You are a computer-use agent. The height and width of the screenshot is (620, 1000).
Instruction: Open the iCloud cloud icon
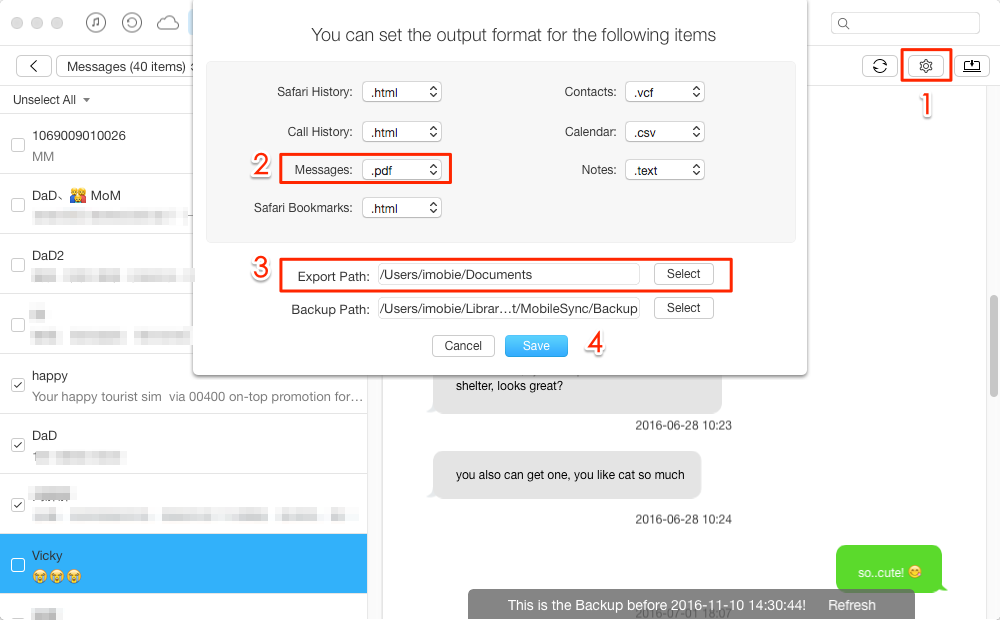point(168,24)
